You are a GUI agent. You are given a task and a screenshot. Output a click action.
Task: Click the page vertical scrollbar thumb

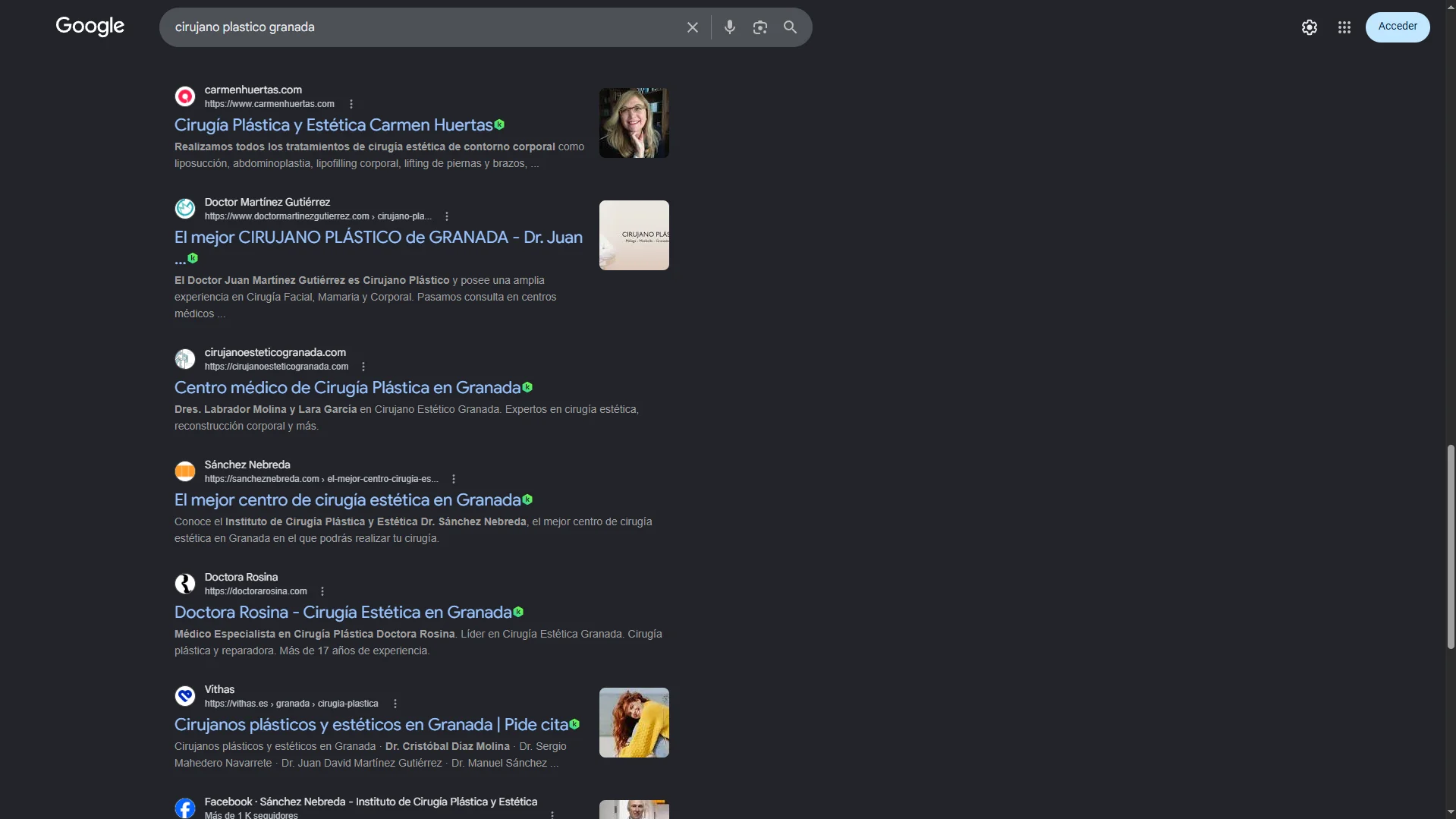coord(1451,547)
